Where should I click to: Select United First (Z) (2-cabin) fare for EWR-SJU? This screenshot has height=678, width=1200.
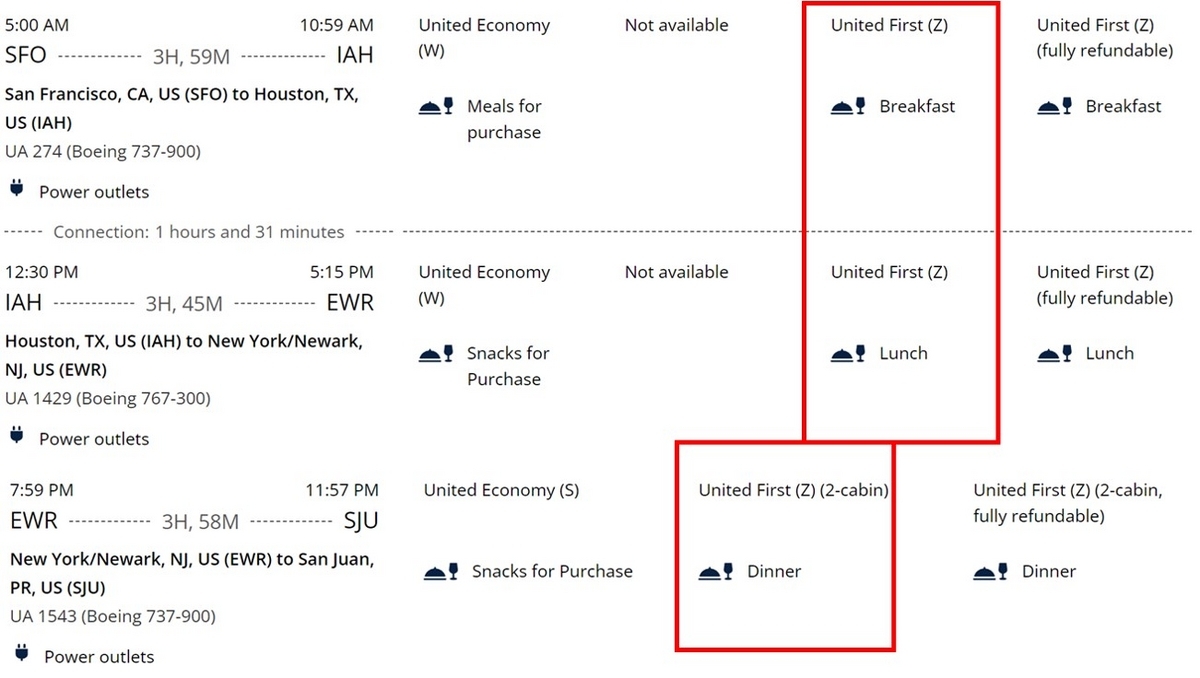point(794,490)
